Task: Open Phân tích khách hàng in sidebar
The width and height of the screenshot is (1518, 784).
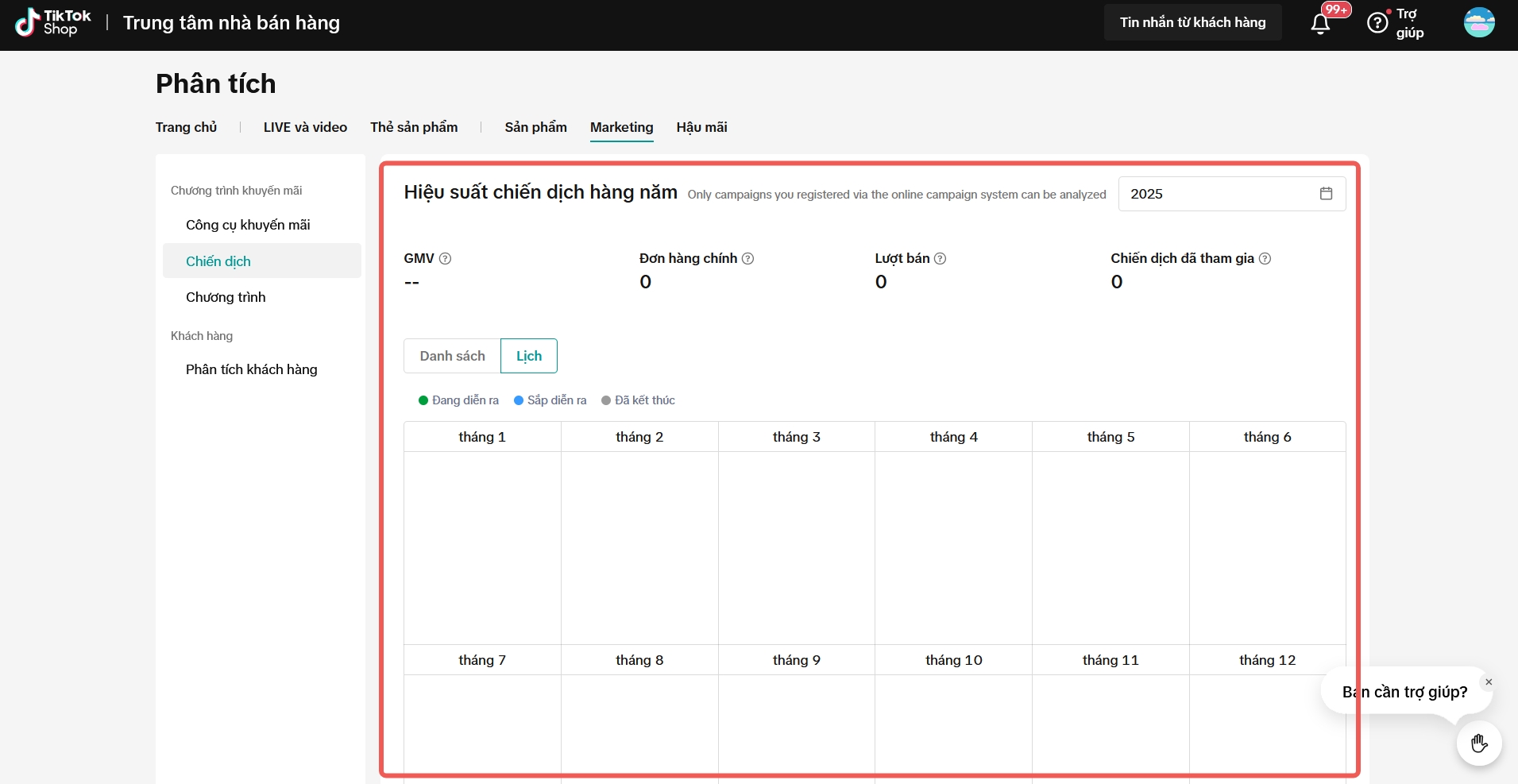Action: click(251, 369)
